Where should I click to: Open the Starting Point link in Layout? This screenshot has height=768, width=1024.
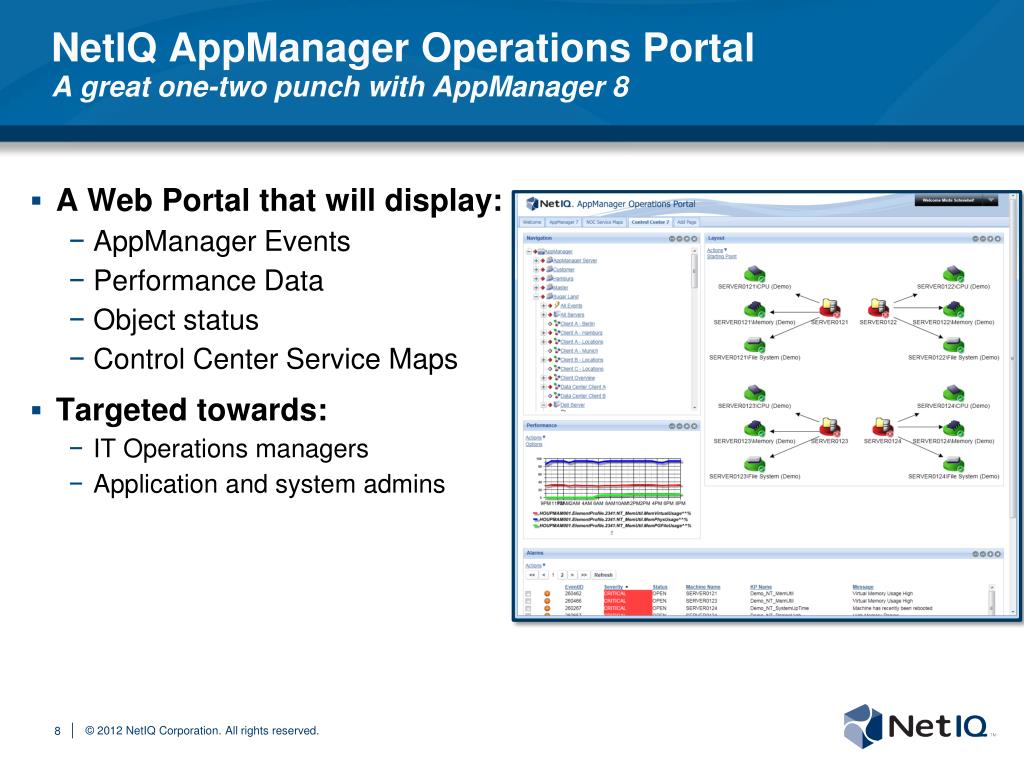click(722, 256)
